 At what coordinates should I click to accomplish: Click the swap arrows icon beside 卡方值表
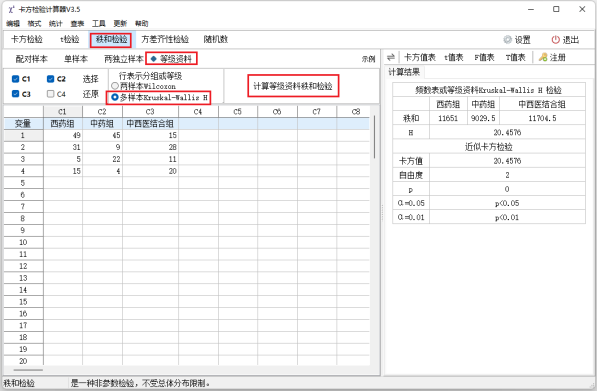391,58
